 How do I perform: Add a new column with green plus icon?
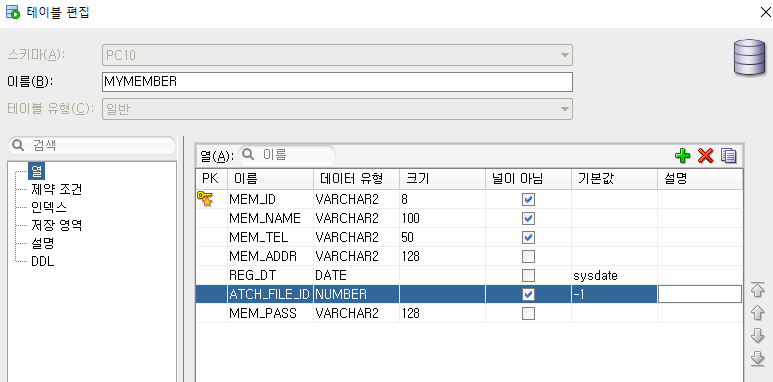pos(682,156)
